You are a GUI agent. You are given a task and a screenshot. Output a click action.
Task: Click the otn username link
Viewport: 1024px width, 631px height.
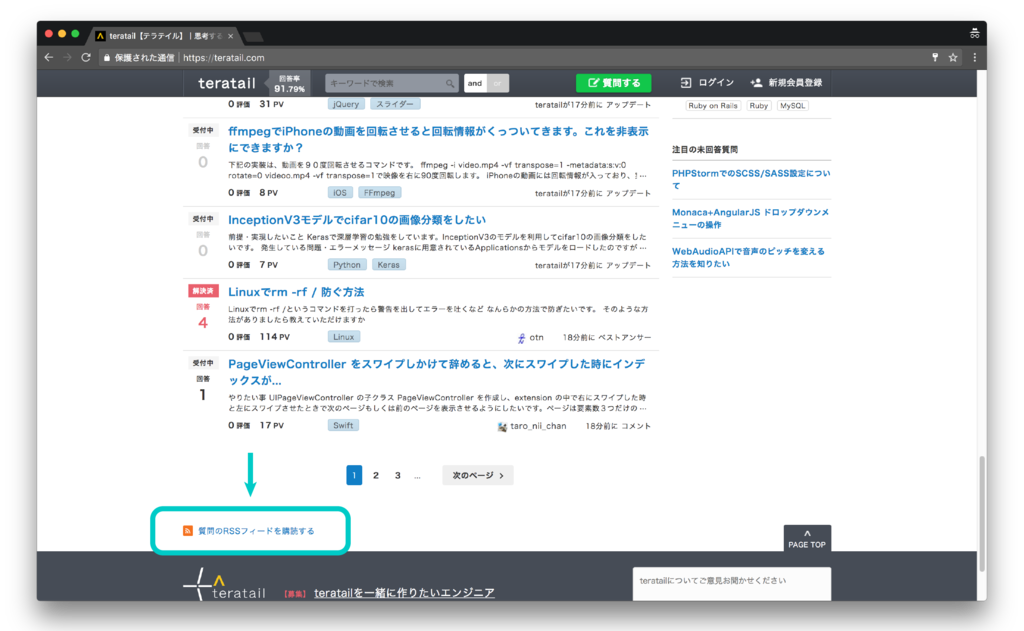pos(536,337)
